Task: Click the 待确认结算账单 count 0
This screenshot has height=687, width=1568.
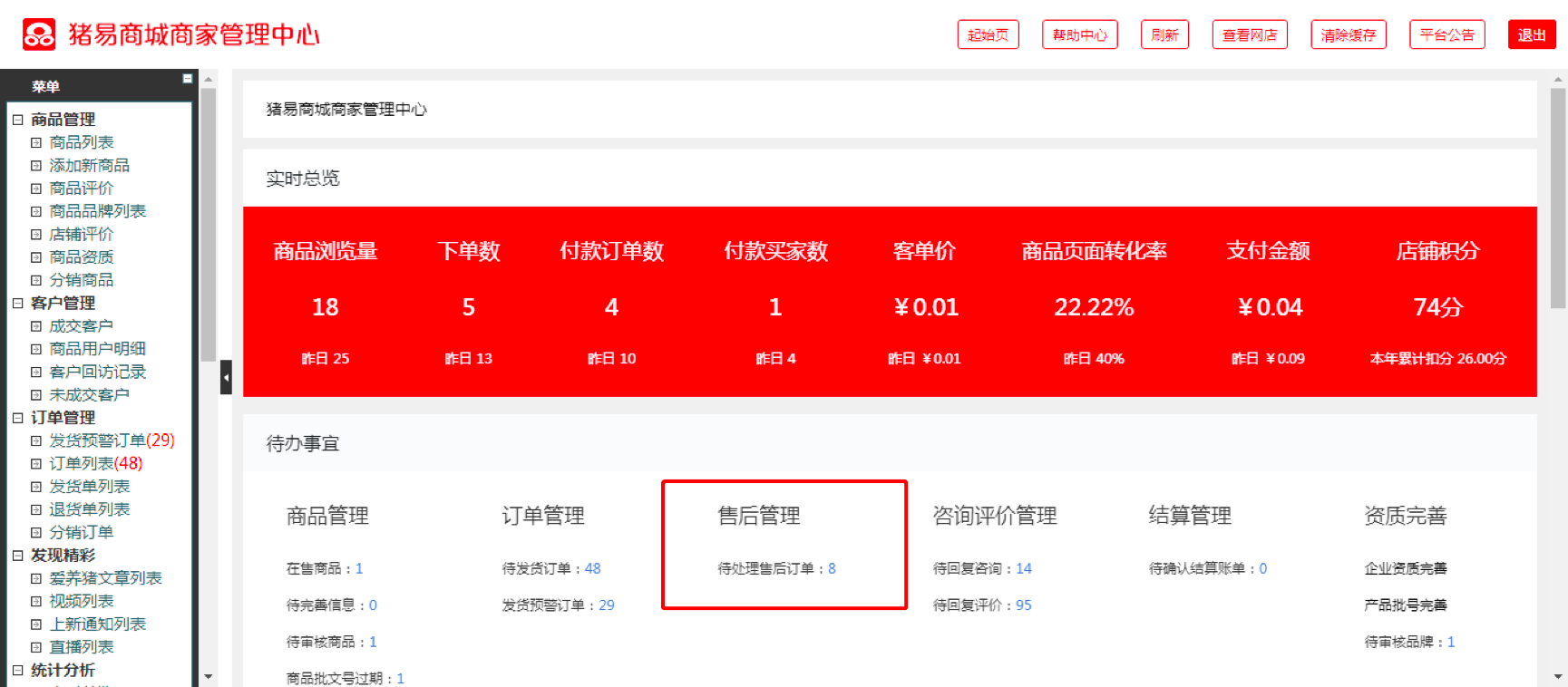Action: click(x=1262, y=569)
